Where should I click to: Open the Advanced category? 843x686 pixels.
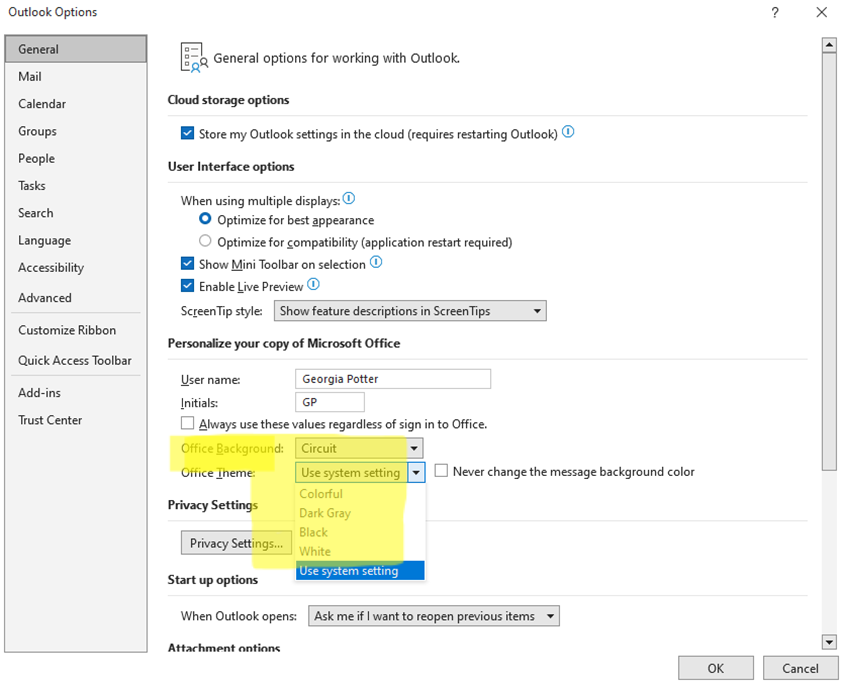point(76,298)
